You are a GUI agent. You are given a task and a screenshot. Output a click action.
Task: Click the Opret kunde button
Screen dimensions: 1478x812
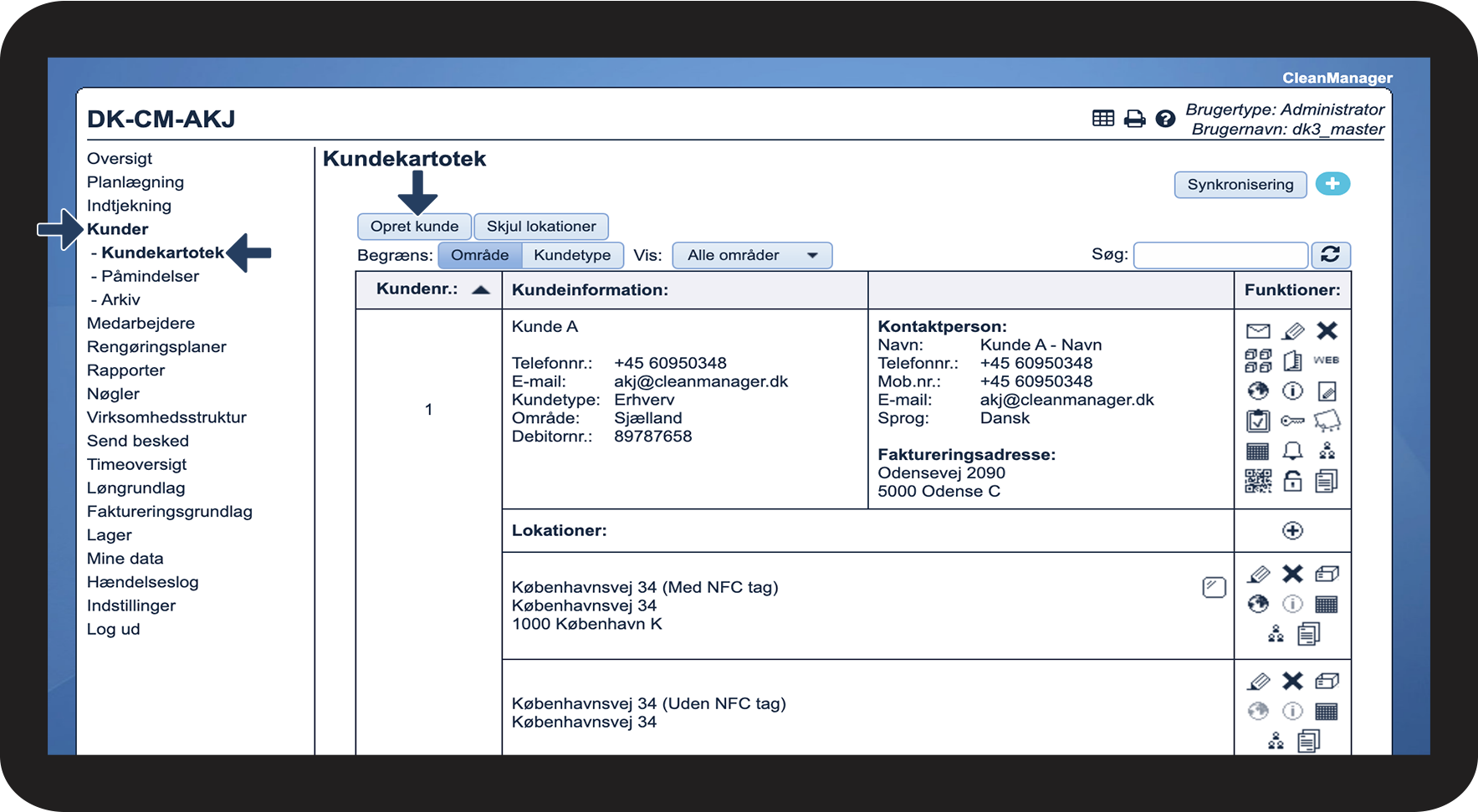click(x=414, y=227)
